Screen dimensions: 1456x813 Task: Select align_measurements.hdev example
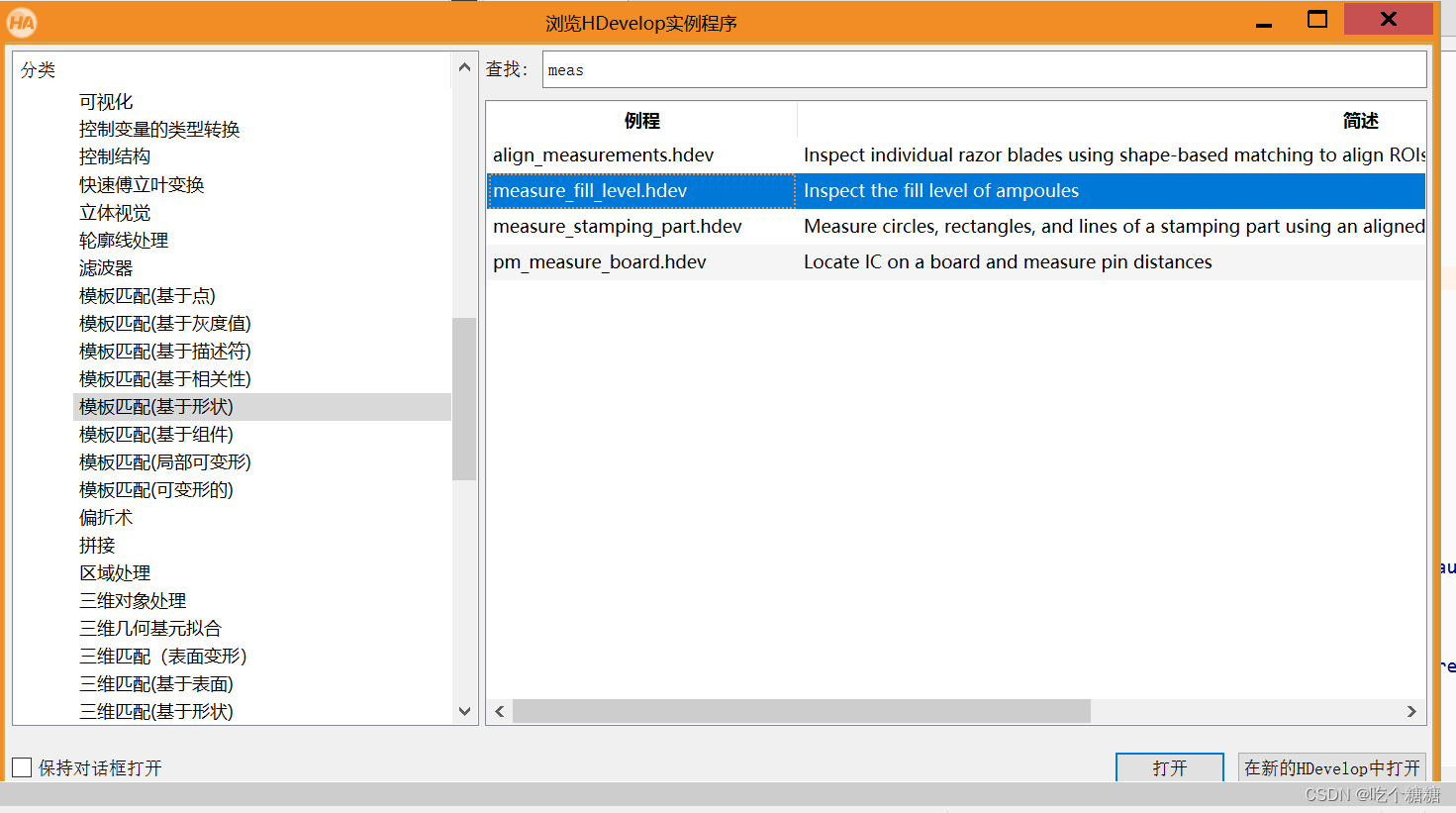pyautogui.click(x=603, y=154)
